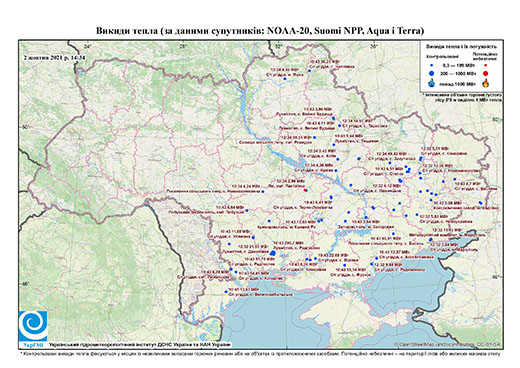Select the southernmost blue marker near Odesa coast
Screen dimensions: 520x368
pyautogui.click(x=226, y=292)
